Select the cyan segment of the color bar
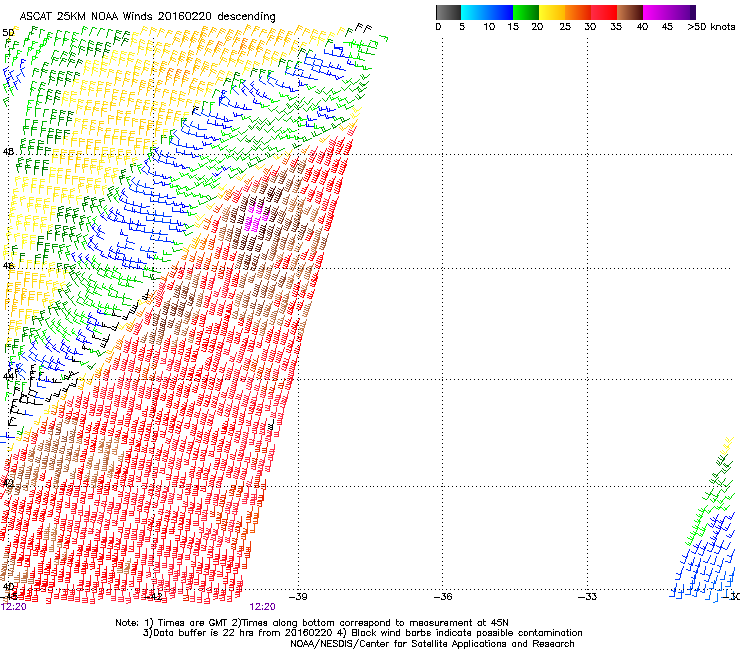 (x=474, y=12)
